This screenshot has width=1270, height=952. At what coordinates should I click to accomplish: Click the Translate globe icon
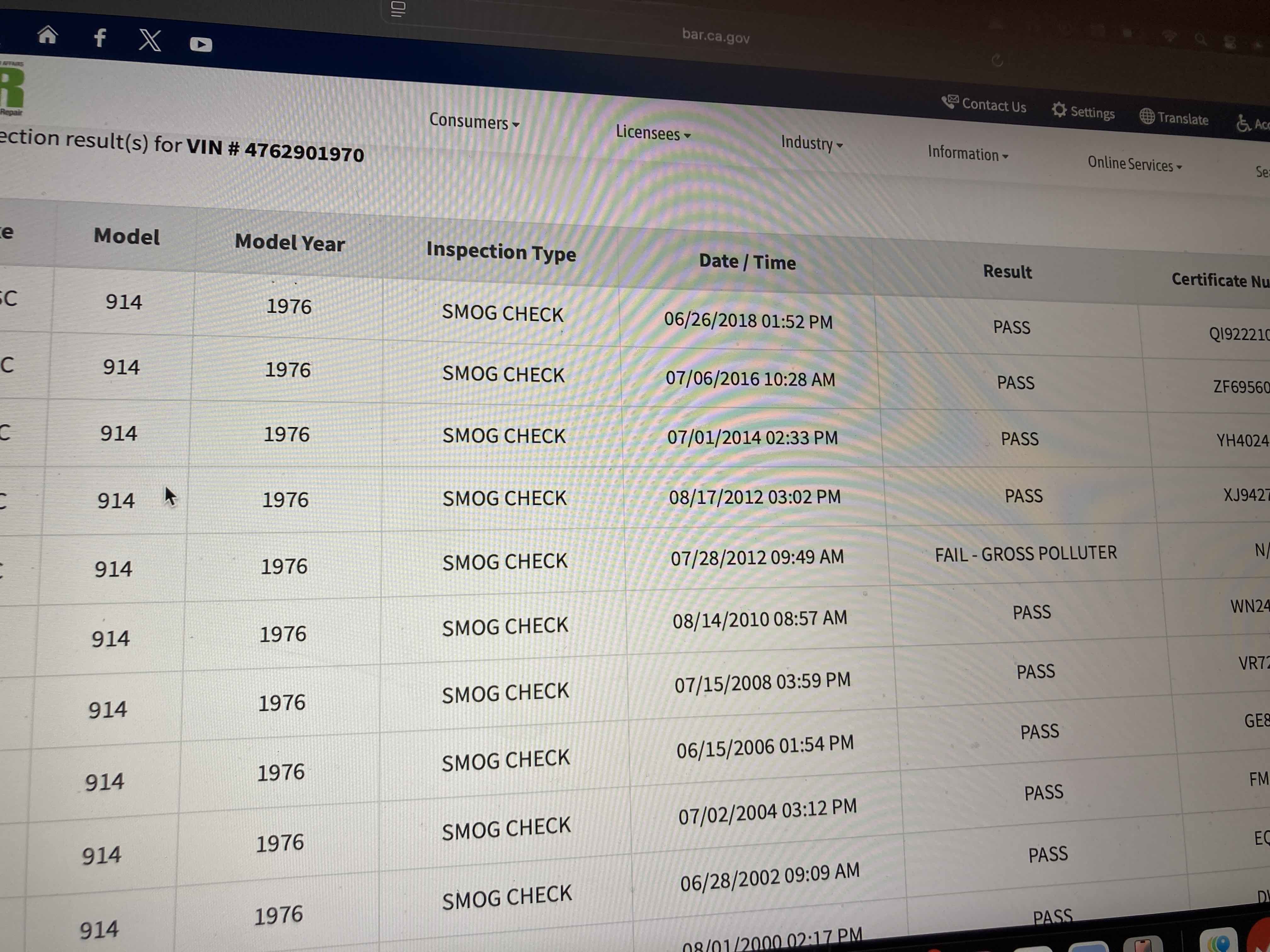(1147, 116)
